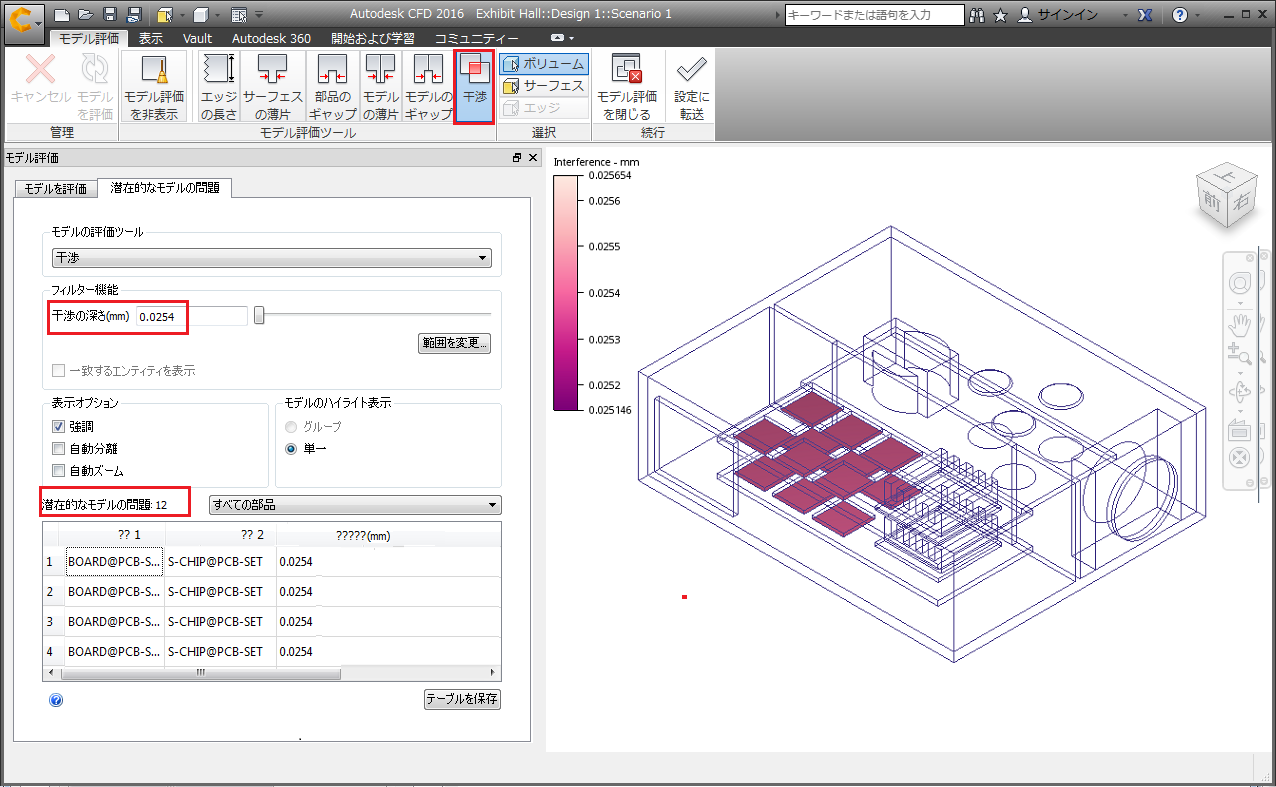The height and width of the screenshot is (787, 1276).
Task: Click the 範囲を変更... button
Action: point(454,343)
